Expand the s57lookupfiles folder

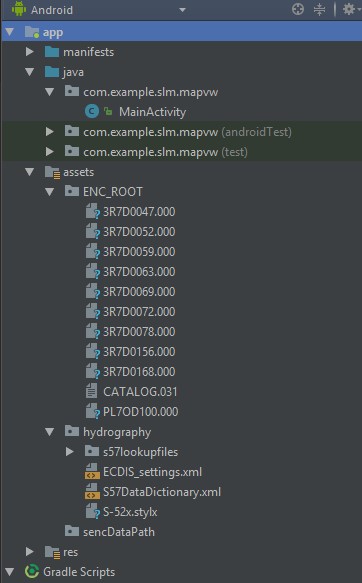tap(70, 452)
